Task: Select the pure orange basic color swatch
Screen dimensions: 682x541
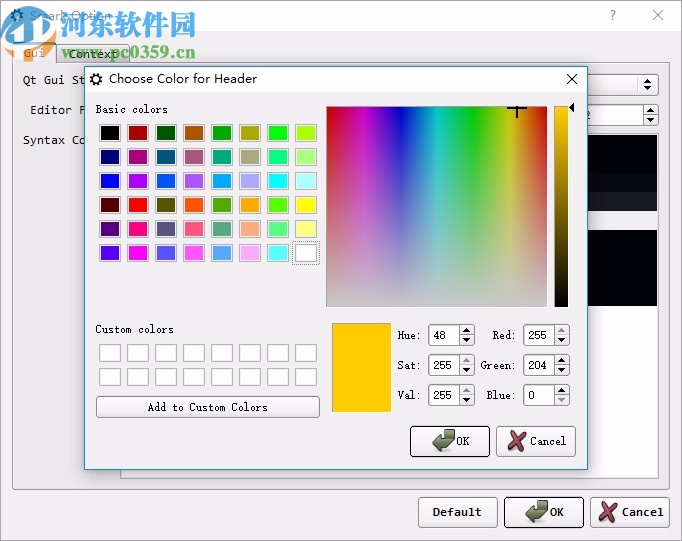Action: 250,205
